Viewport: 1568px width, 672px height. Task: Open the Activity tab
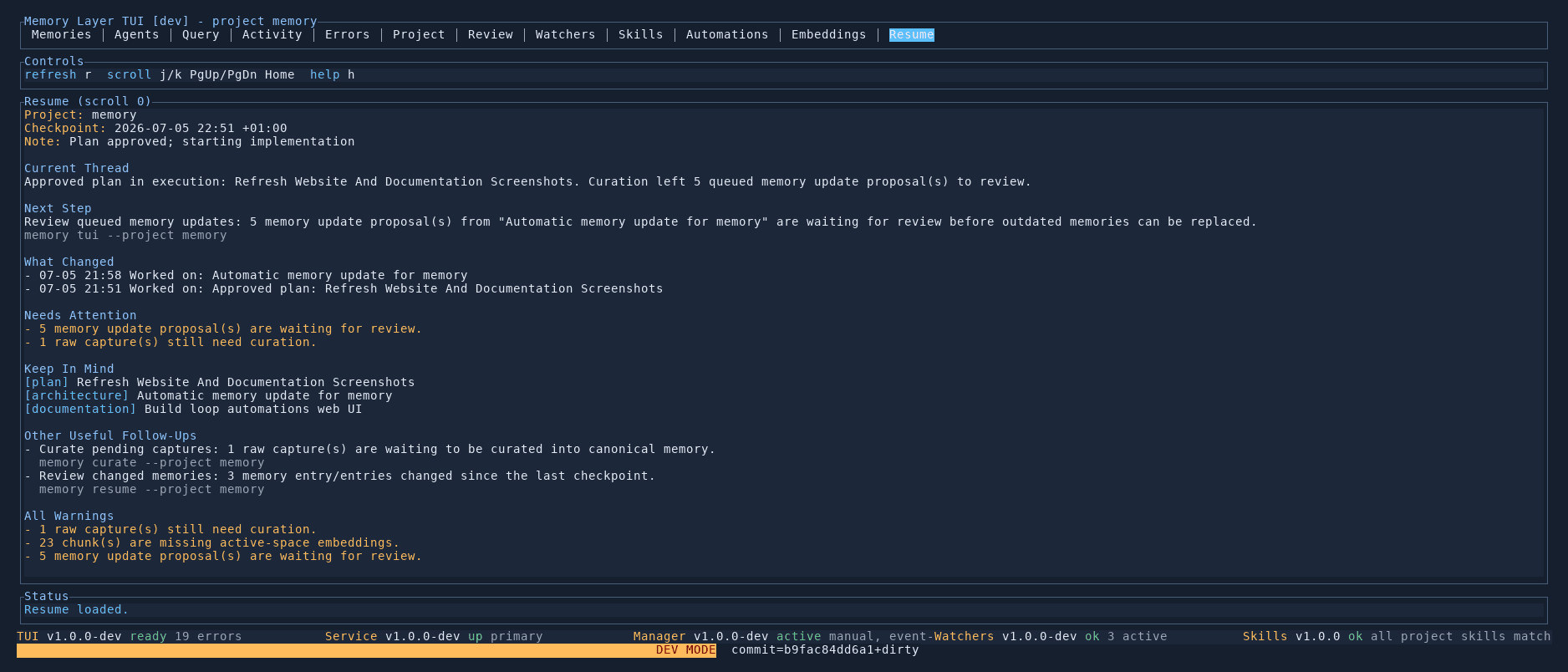[272, 34]
